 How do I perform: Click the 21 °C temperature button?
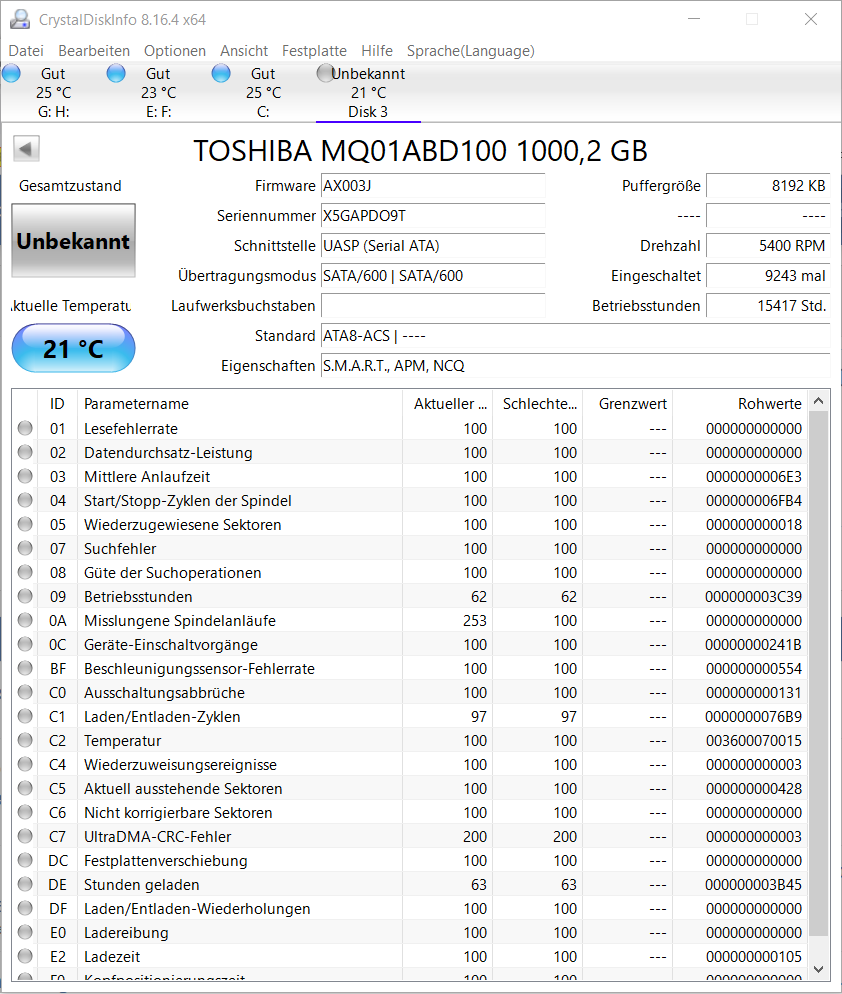pyautogui.click(x=74, y=348)
